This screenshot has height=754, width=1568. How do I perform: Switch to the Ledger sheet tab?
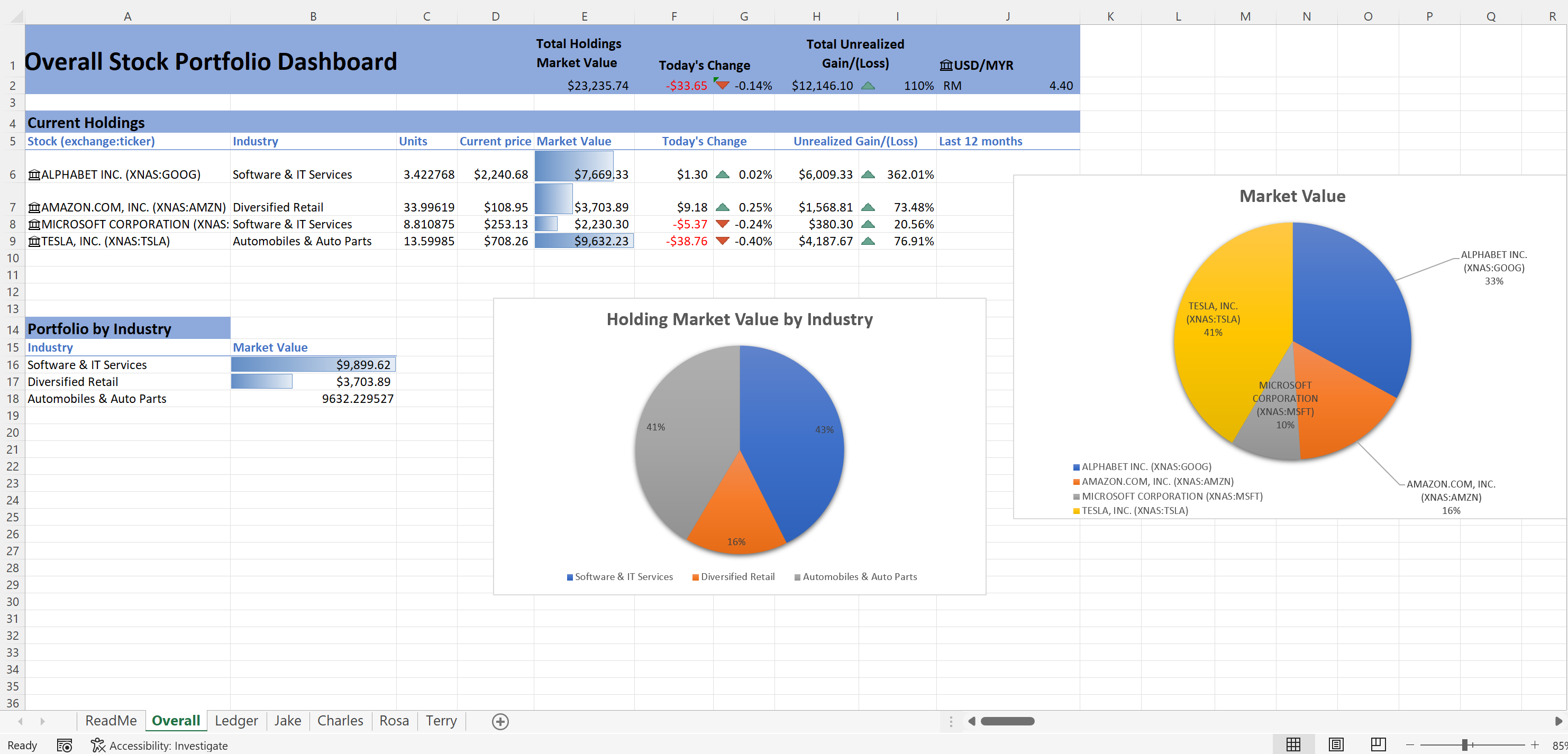[236, 721]
